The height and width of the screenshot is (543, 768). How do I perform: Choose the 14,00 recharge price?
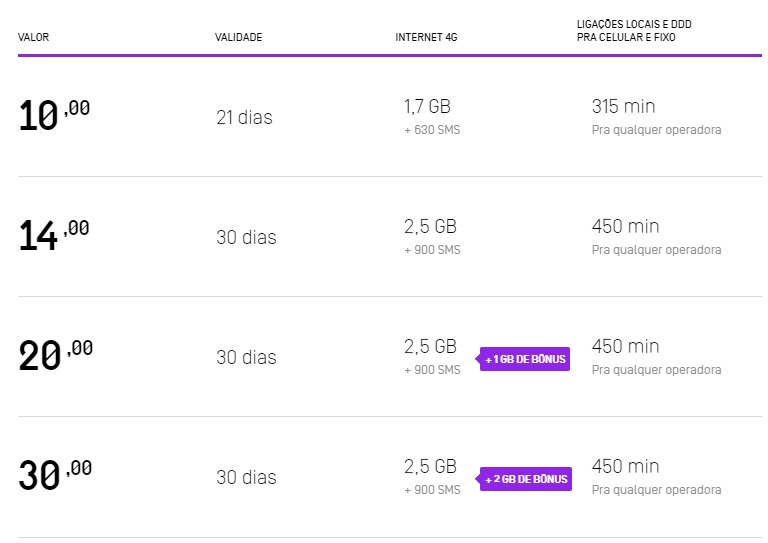[x=54, y=235]
